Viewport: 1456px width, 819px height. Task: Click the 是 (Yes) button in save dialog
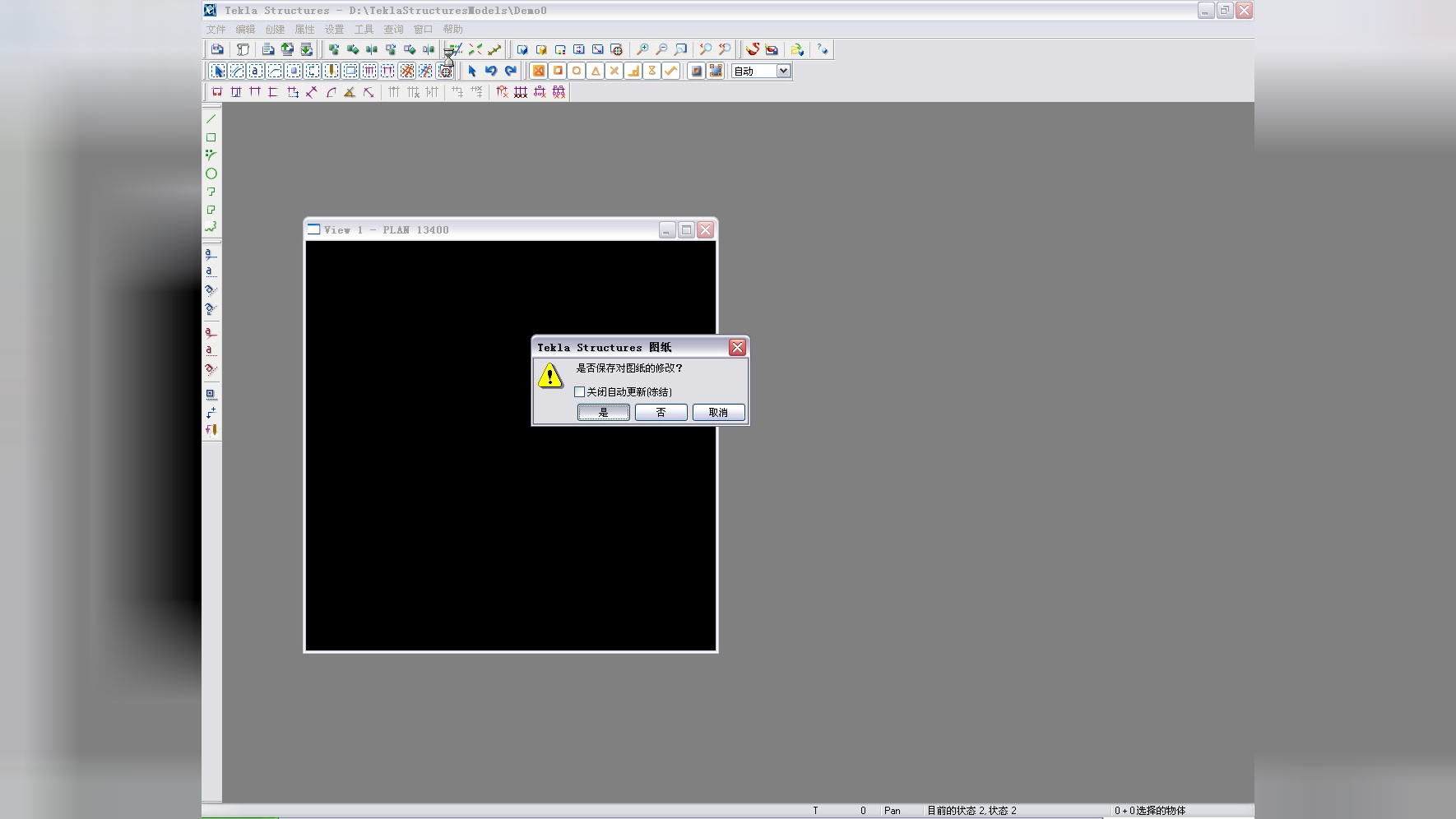pos(603,412)
